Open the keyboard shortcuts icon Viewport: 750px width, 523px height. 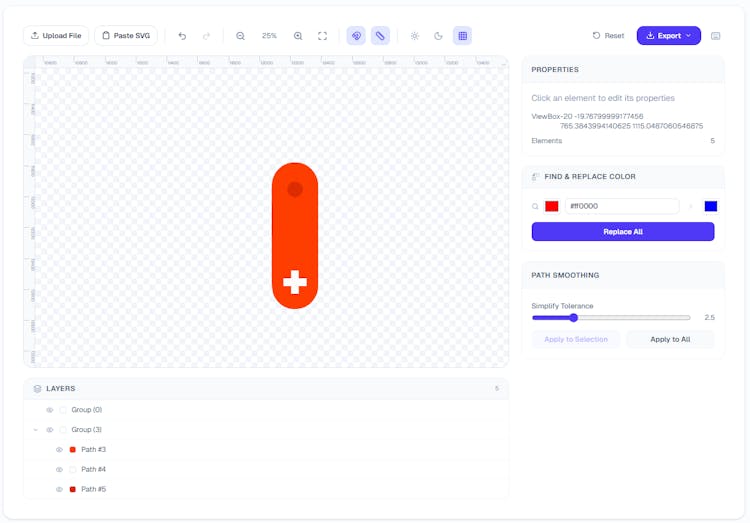tap(716, 36)
